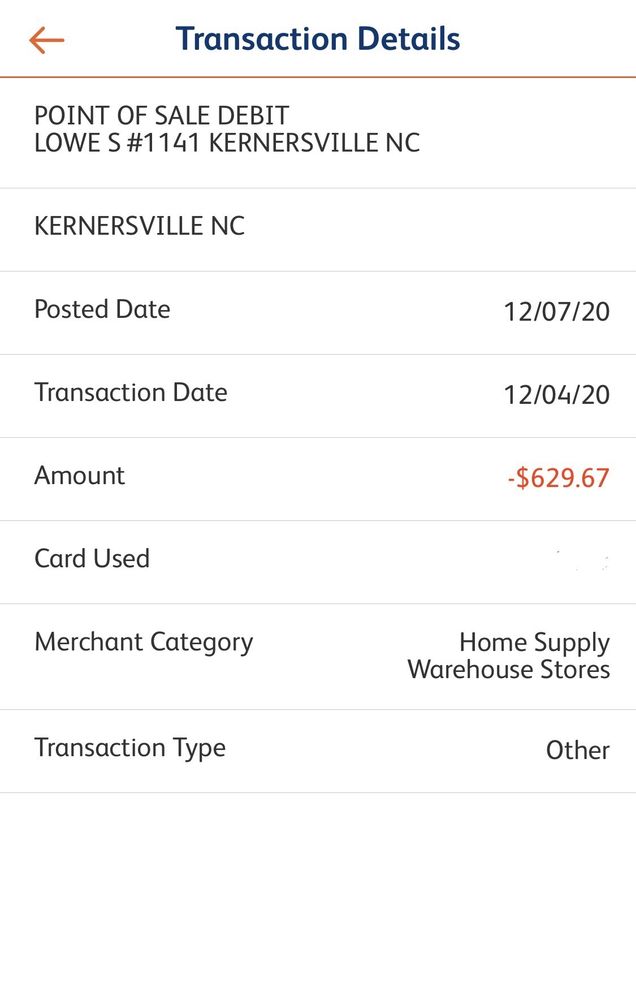This screenshot has width=636, height=1000.
Task: Select the Other transaction type value
Action: point(577,750)
